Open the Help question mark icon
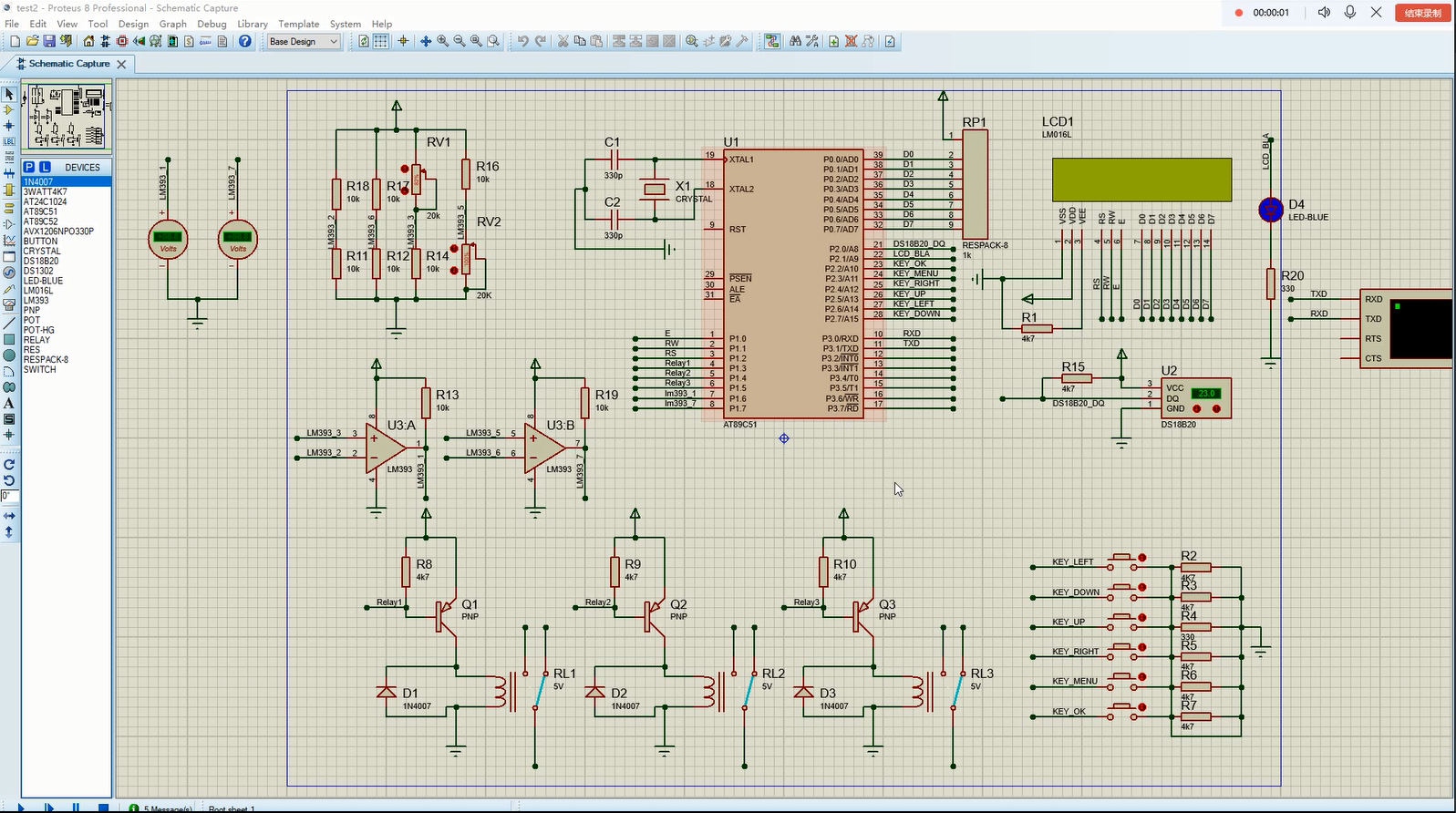Viewport: 1456px width, 813px height. (245, 41)
